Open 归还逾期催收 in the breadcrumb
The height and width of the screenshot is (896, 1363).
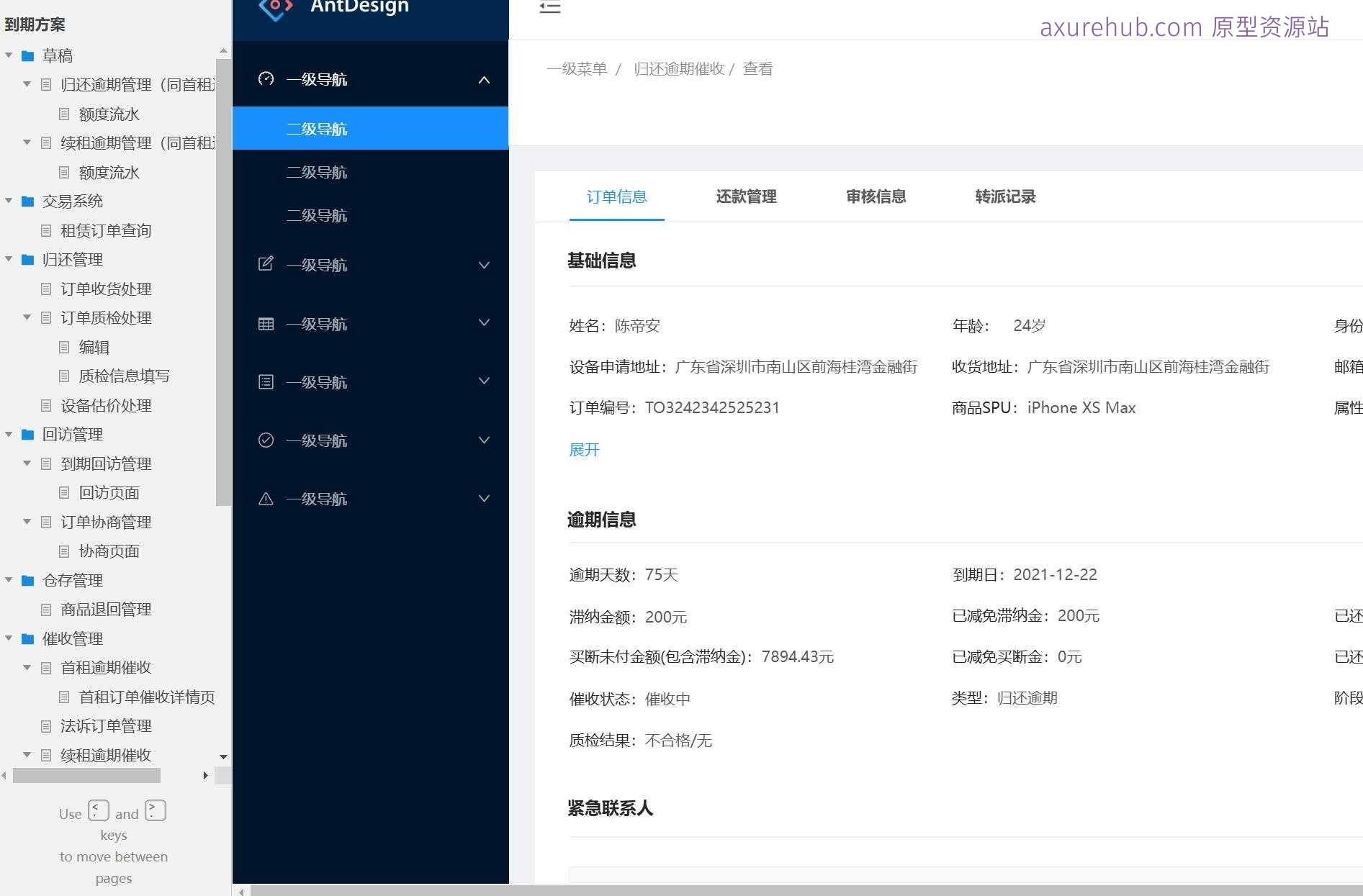(x=678, y=68)
